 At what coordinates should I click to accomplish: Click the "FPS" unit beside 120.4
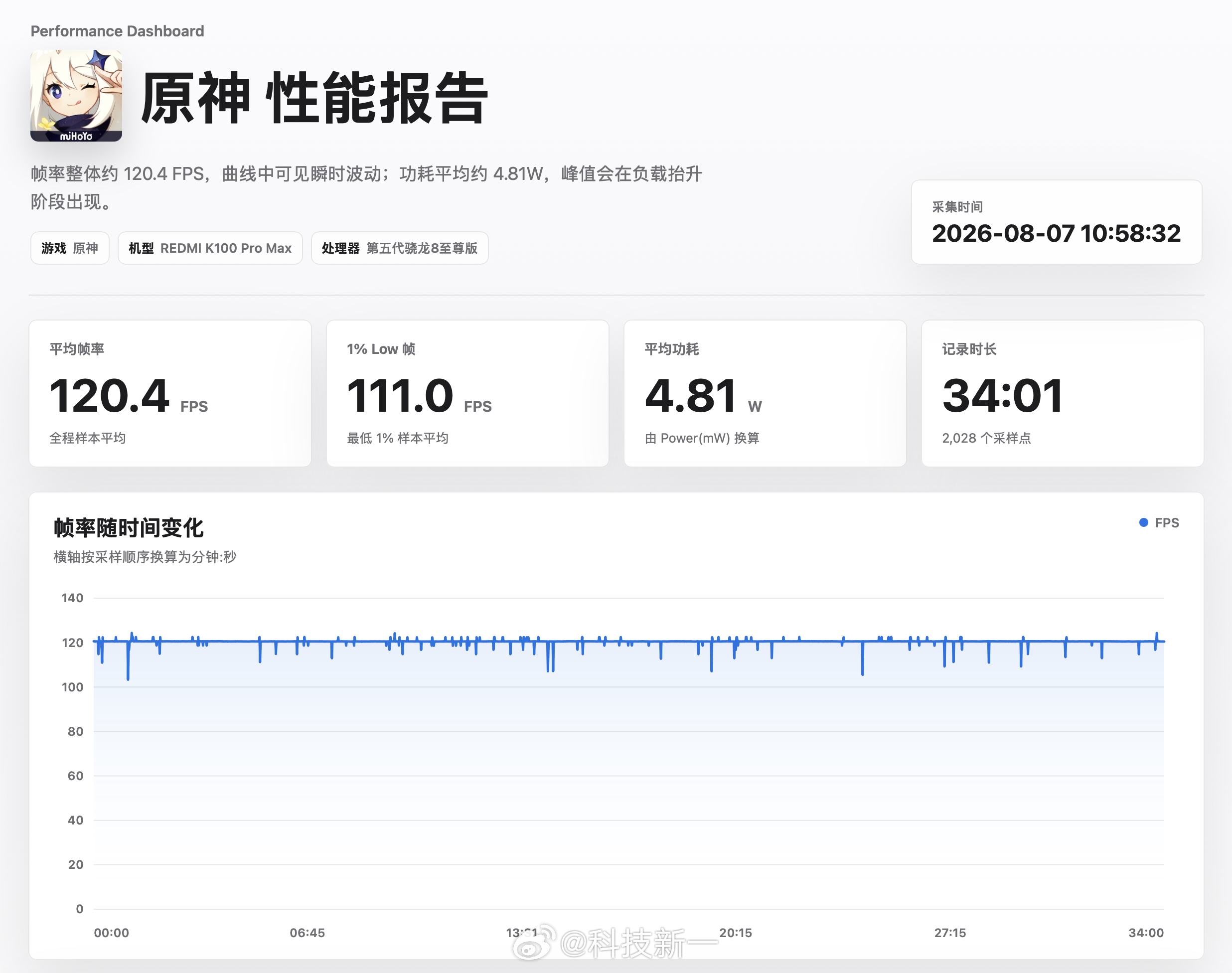pos(194,406)
